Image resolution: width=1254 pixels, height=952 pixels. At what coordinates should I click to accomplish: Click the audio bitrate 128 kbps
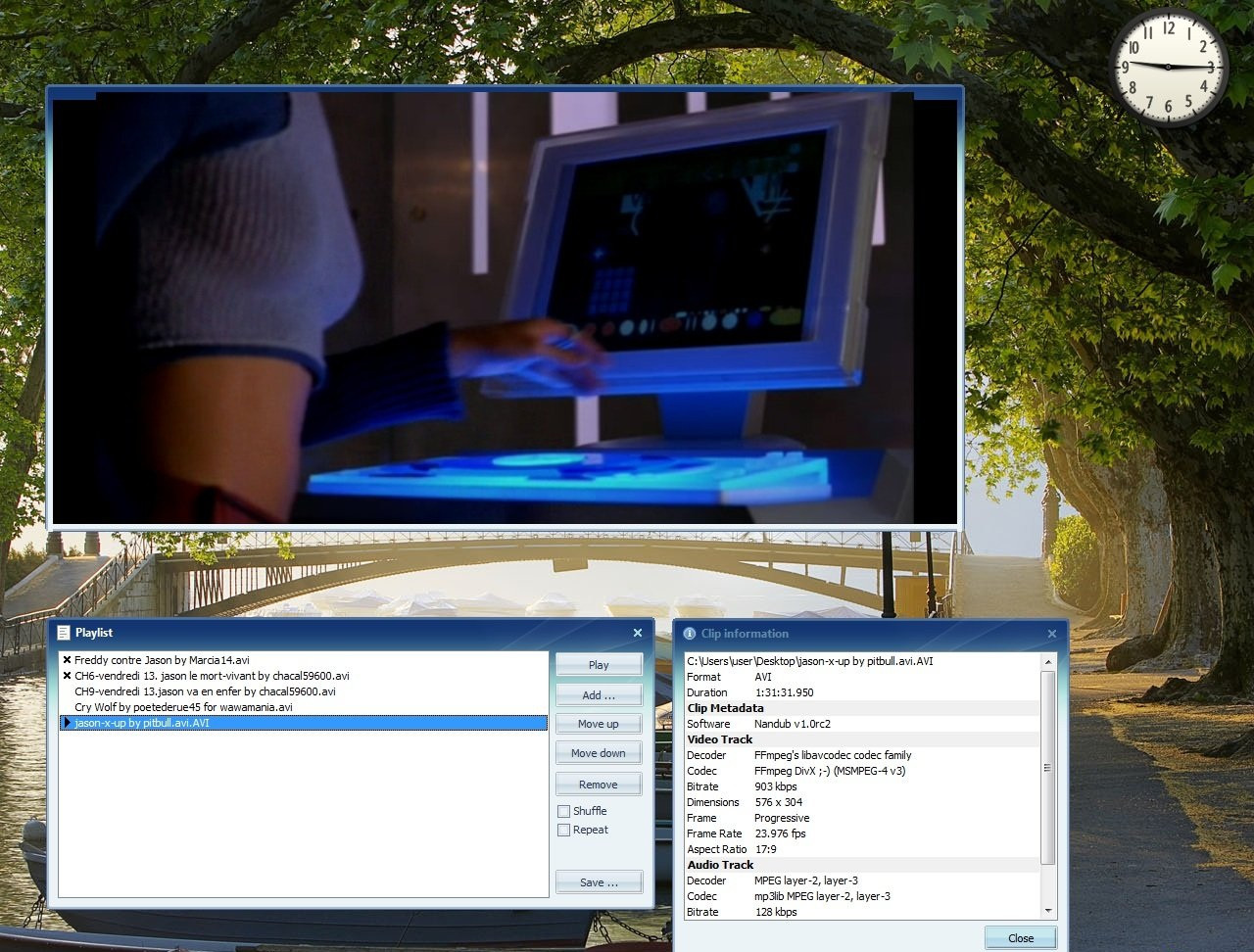[776, 912]
